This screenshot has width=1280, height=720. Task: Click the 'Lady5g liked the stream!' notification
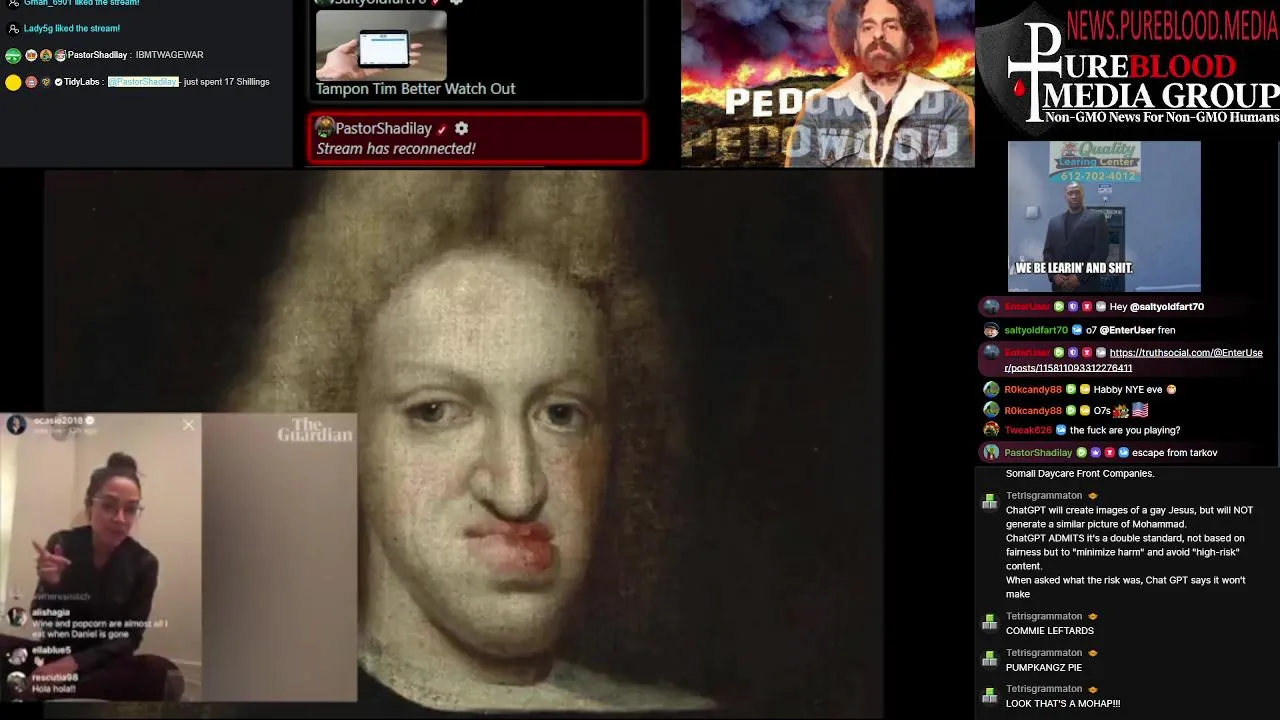point(72,29)
